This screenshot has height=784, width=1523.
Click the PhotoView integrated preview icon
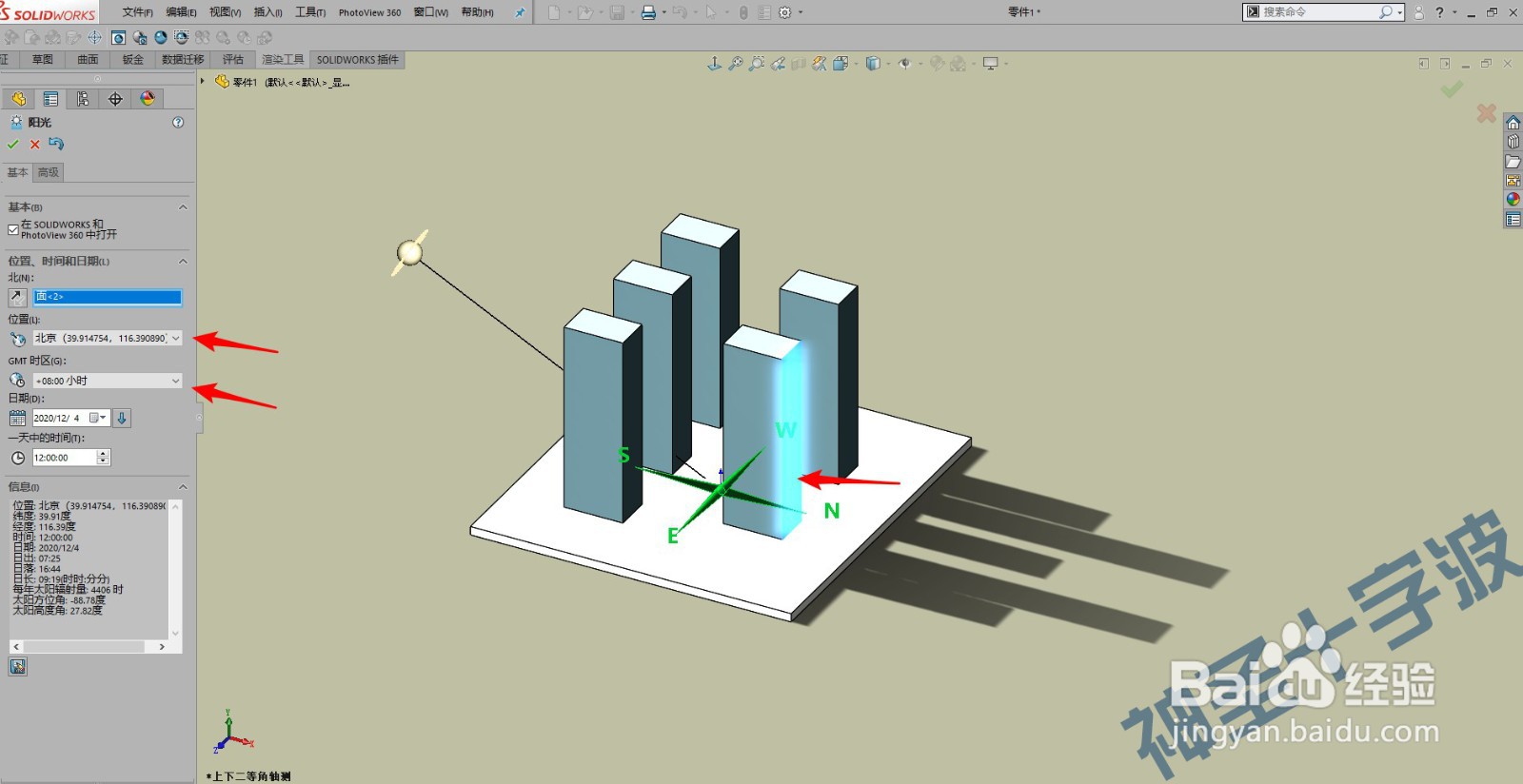coord(140,38)
